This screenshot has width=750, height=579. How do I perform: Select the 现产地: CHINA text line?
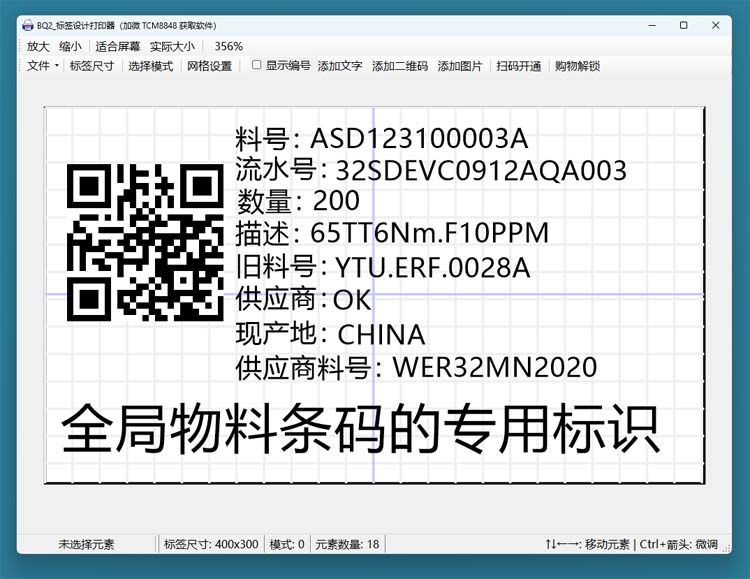click(331, 334)
